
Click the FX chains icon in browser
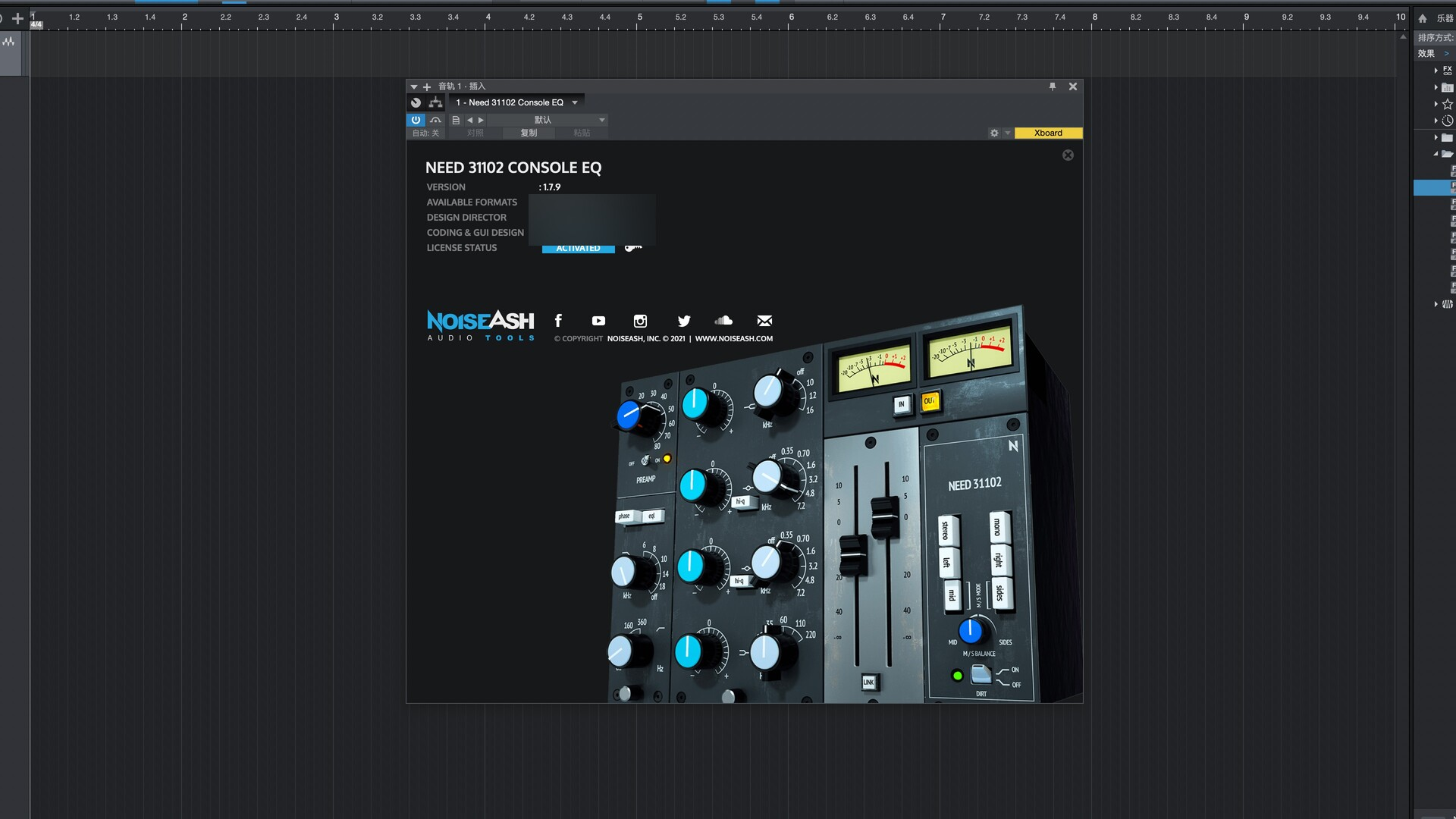point(1447,71)
